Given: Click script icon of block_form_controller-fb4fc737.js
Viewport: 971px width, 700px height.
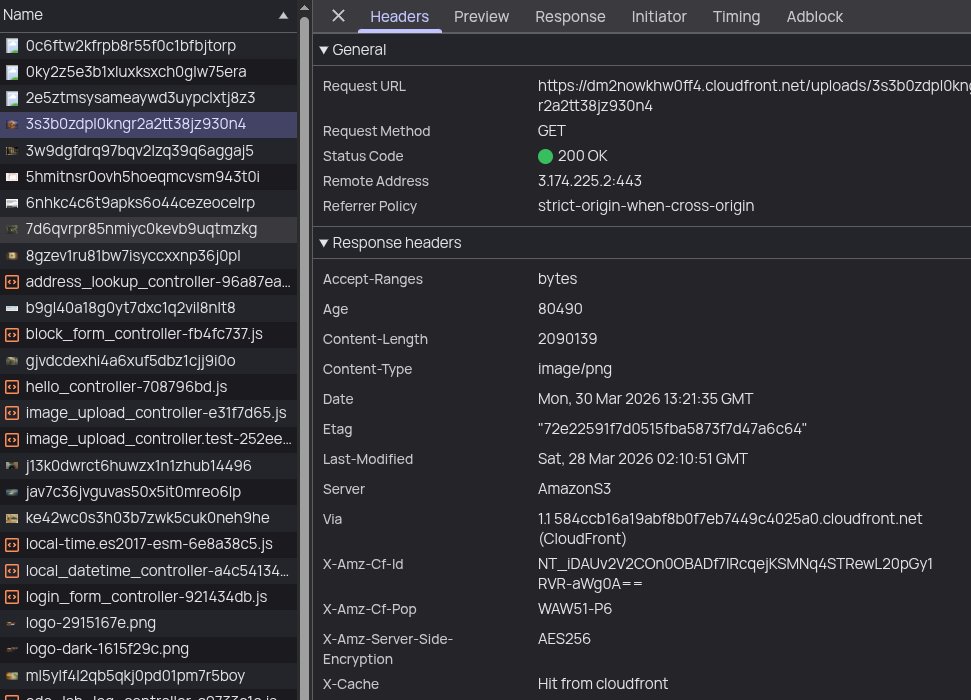Looking at the screenshot, I should 12,335.
